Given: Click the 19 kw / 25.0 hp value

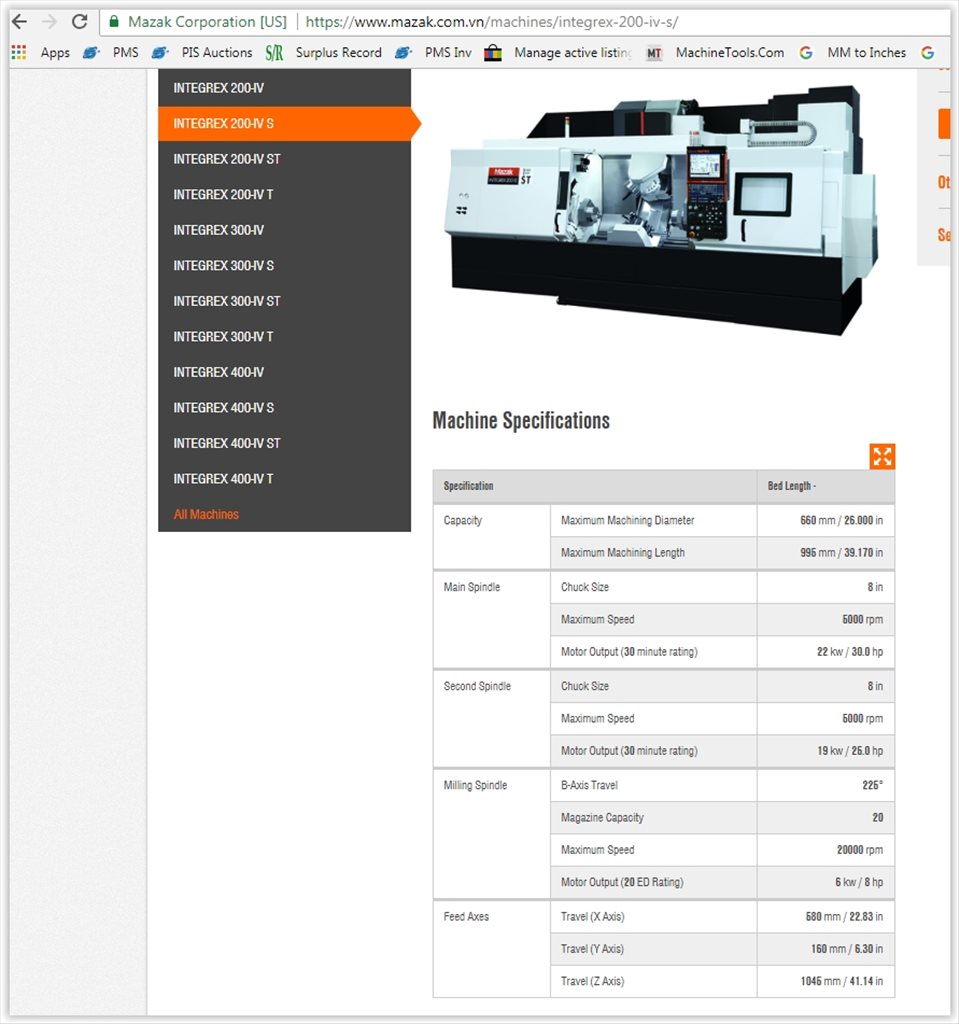Looking at the screenshot, I should tap(850, 751).
